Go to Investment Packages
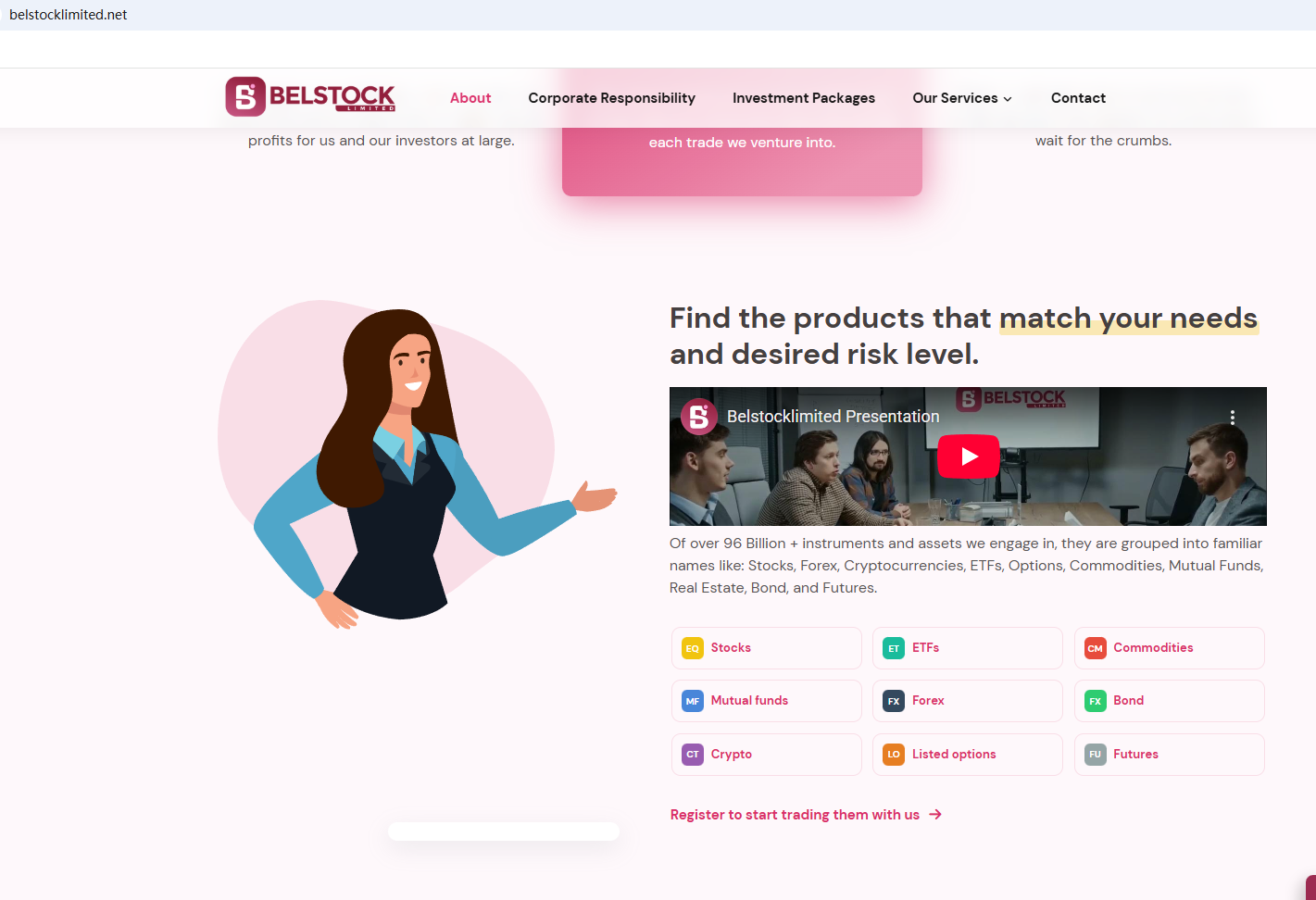Image resolution: width=1316 pixels, height=900 pixels. click(804, 98)
